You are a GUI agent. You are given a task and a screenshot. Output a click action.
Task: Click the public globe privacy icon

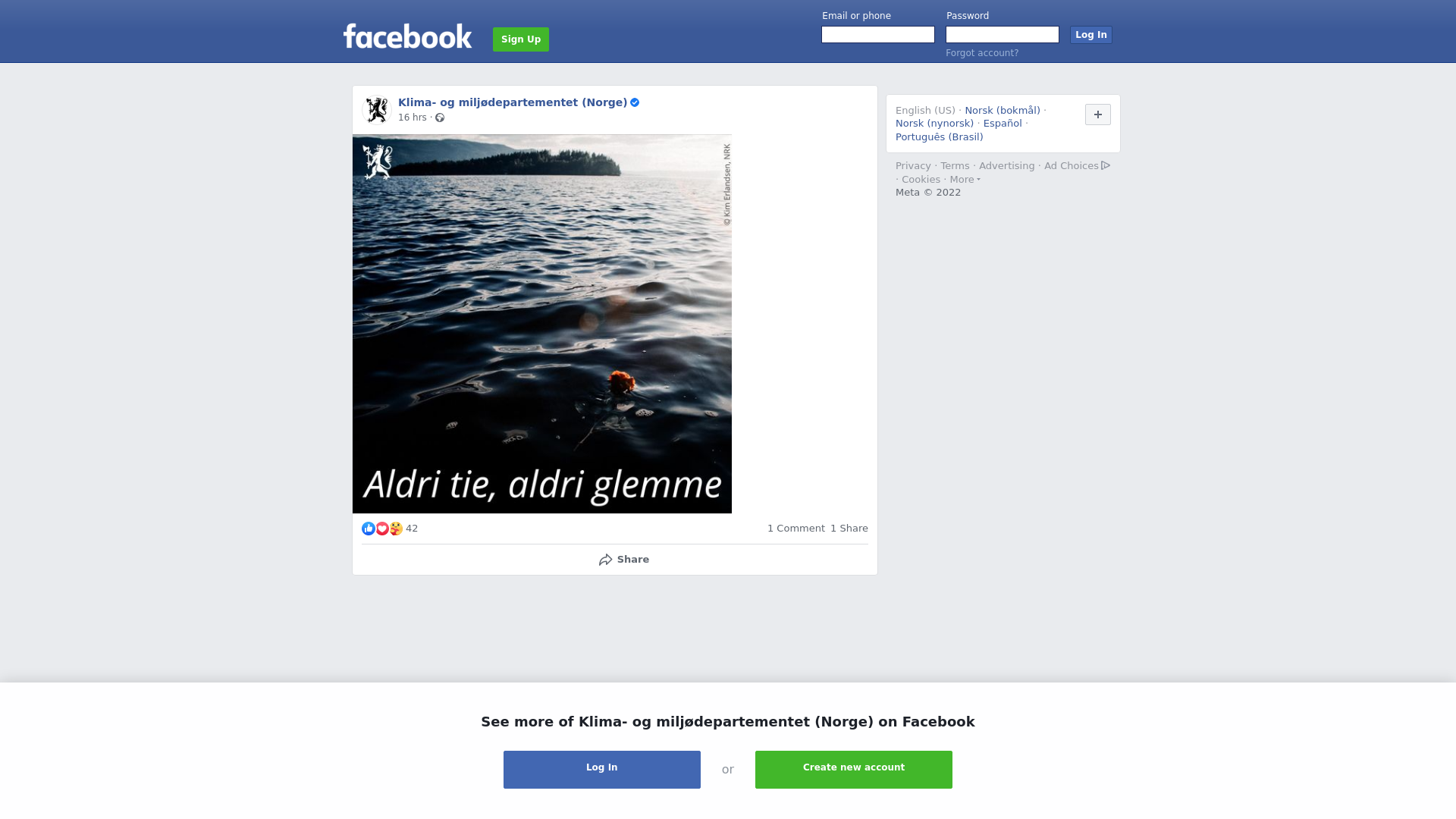tap(440, 118)
